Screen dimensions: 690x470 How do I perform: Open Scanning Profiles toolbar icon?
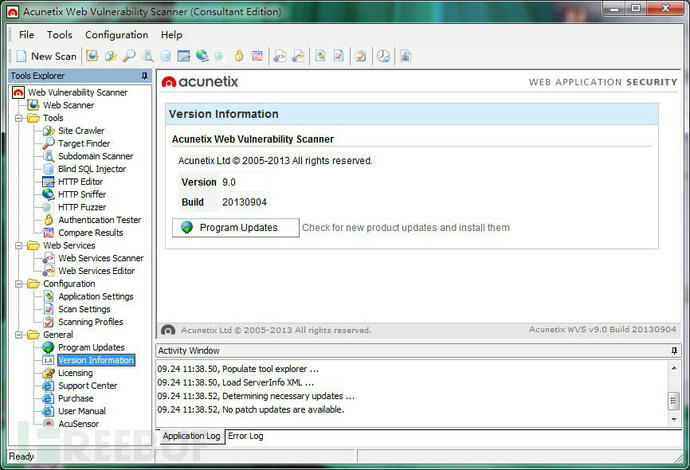tap(361, 56)
